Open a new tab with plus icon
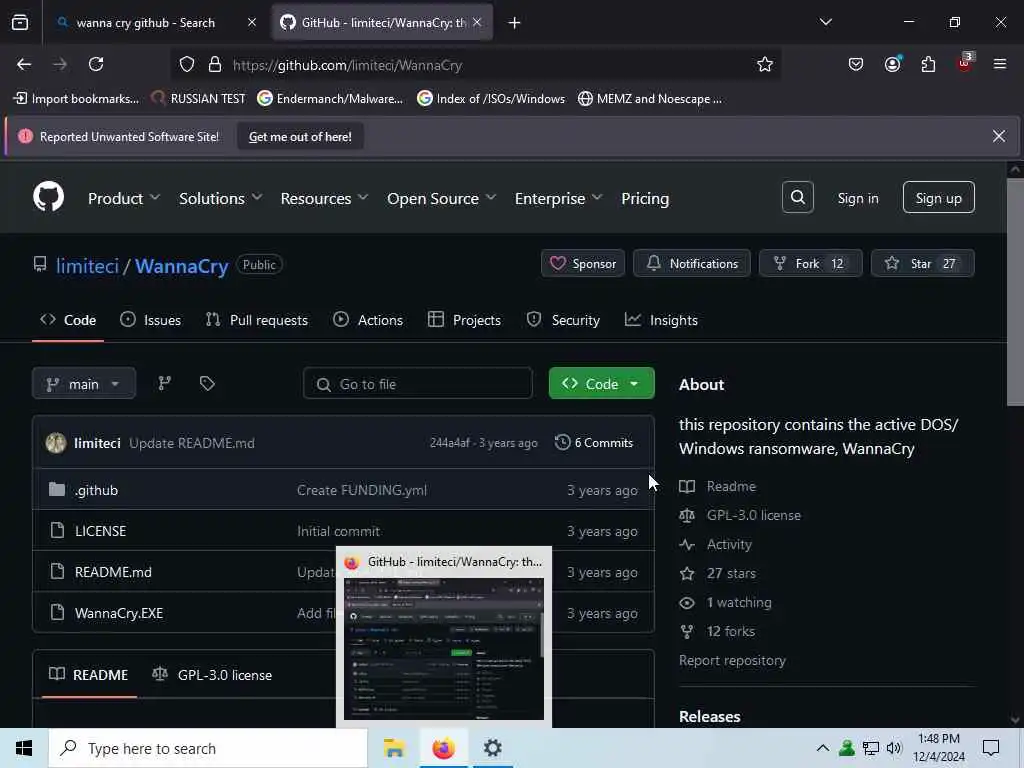 pyautogui.click(x=514, y=23)
